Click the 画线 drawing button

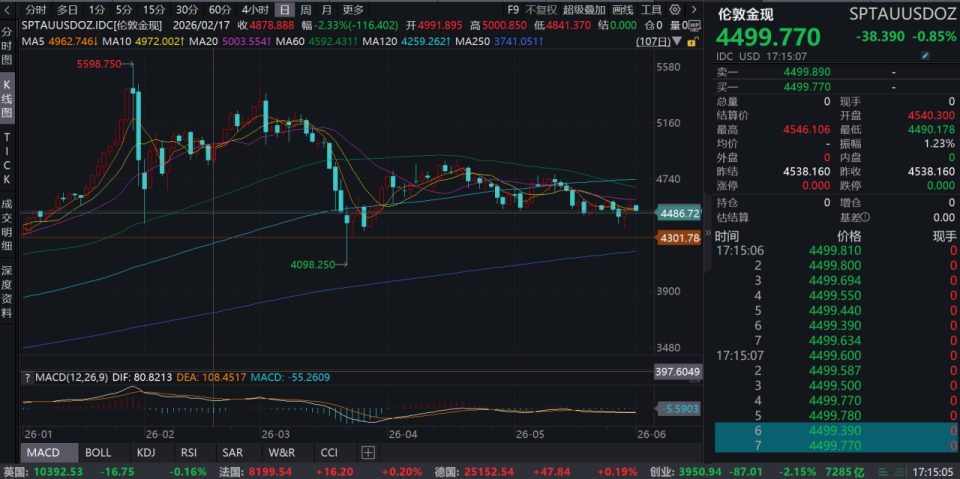click(623, 9)
